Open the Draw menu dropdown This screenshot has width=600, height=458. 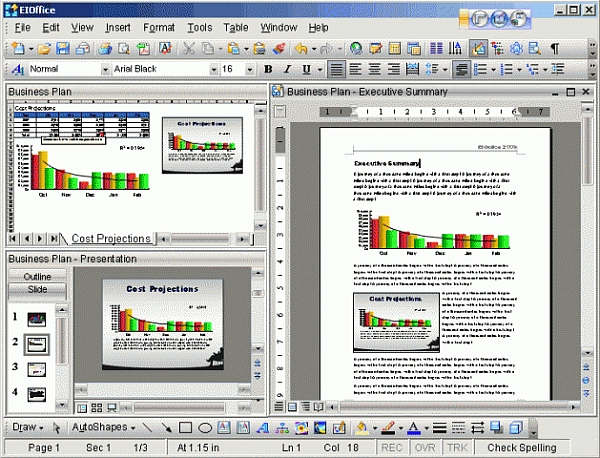28,427
